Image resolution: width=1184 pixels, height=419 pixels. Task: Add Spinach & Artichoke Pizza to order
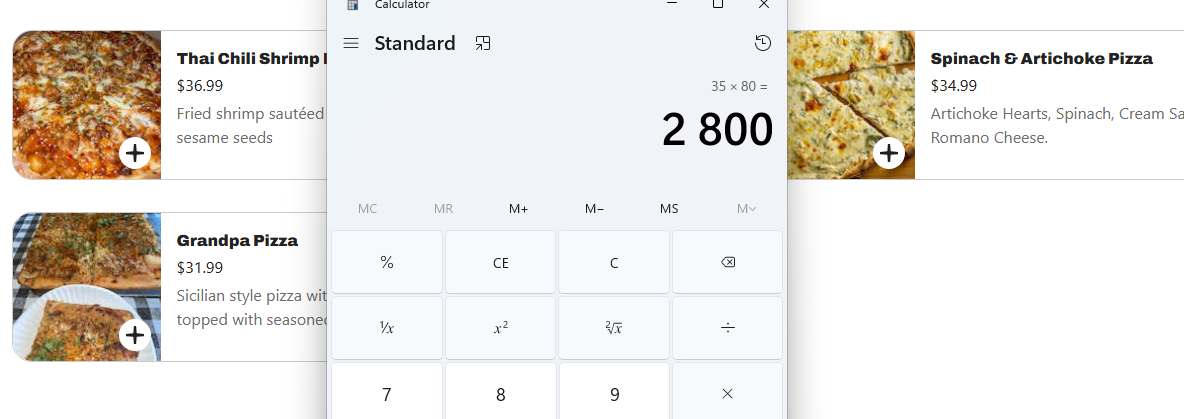[889, 153]
